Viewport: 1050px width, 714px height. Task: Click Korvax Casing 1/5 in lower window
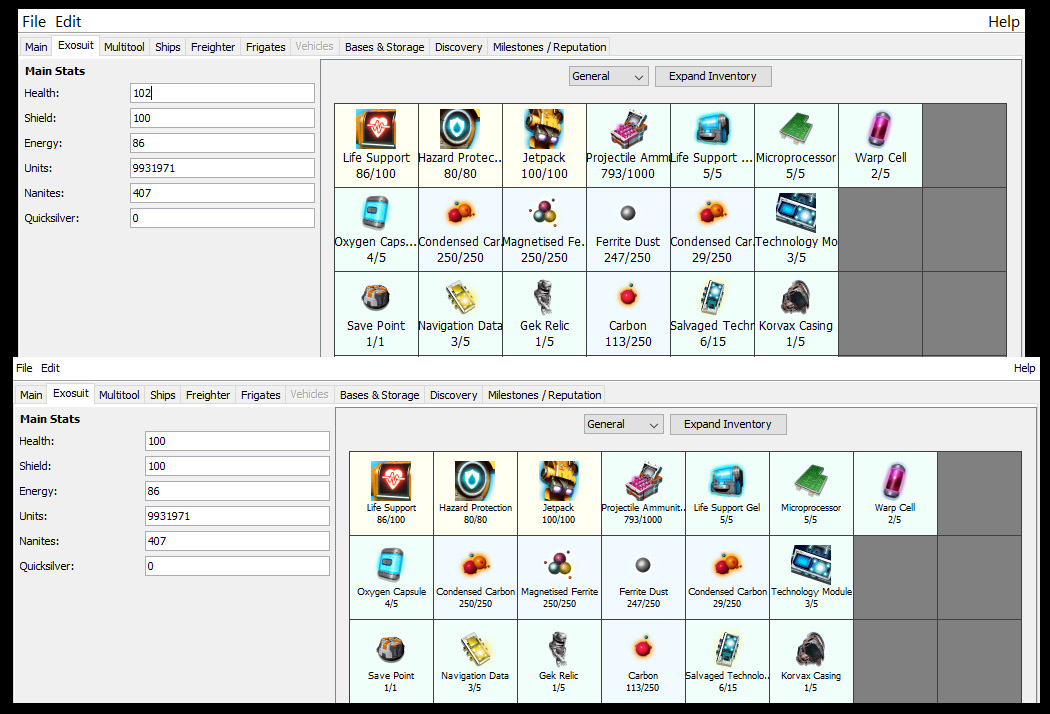(x=812, y=661)
